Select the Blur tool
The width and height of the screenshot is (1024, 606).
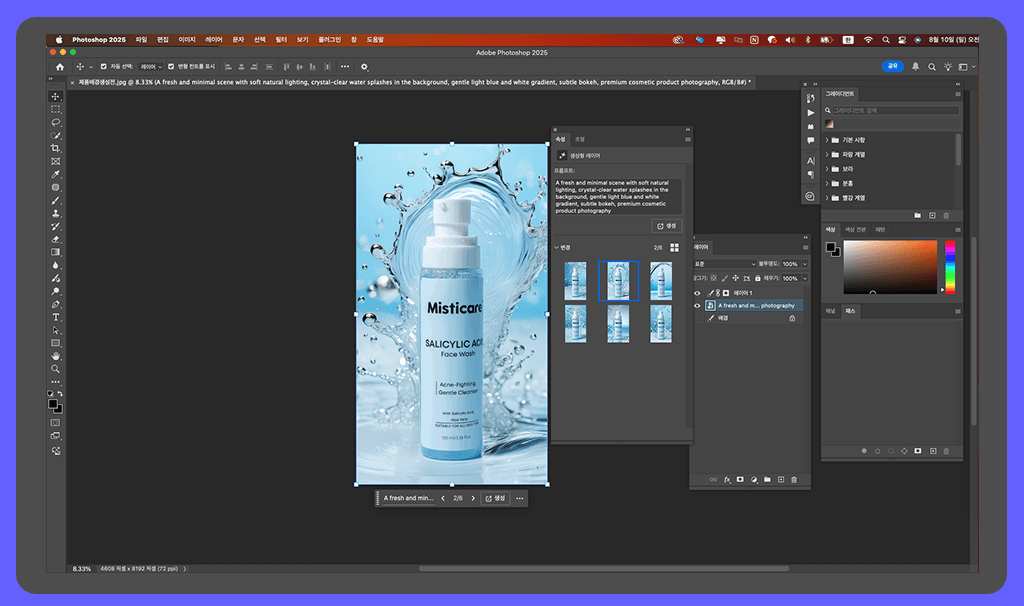tap(56, 265)
